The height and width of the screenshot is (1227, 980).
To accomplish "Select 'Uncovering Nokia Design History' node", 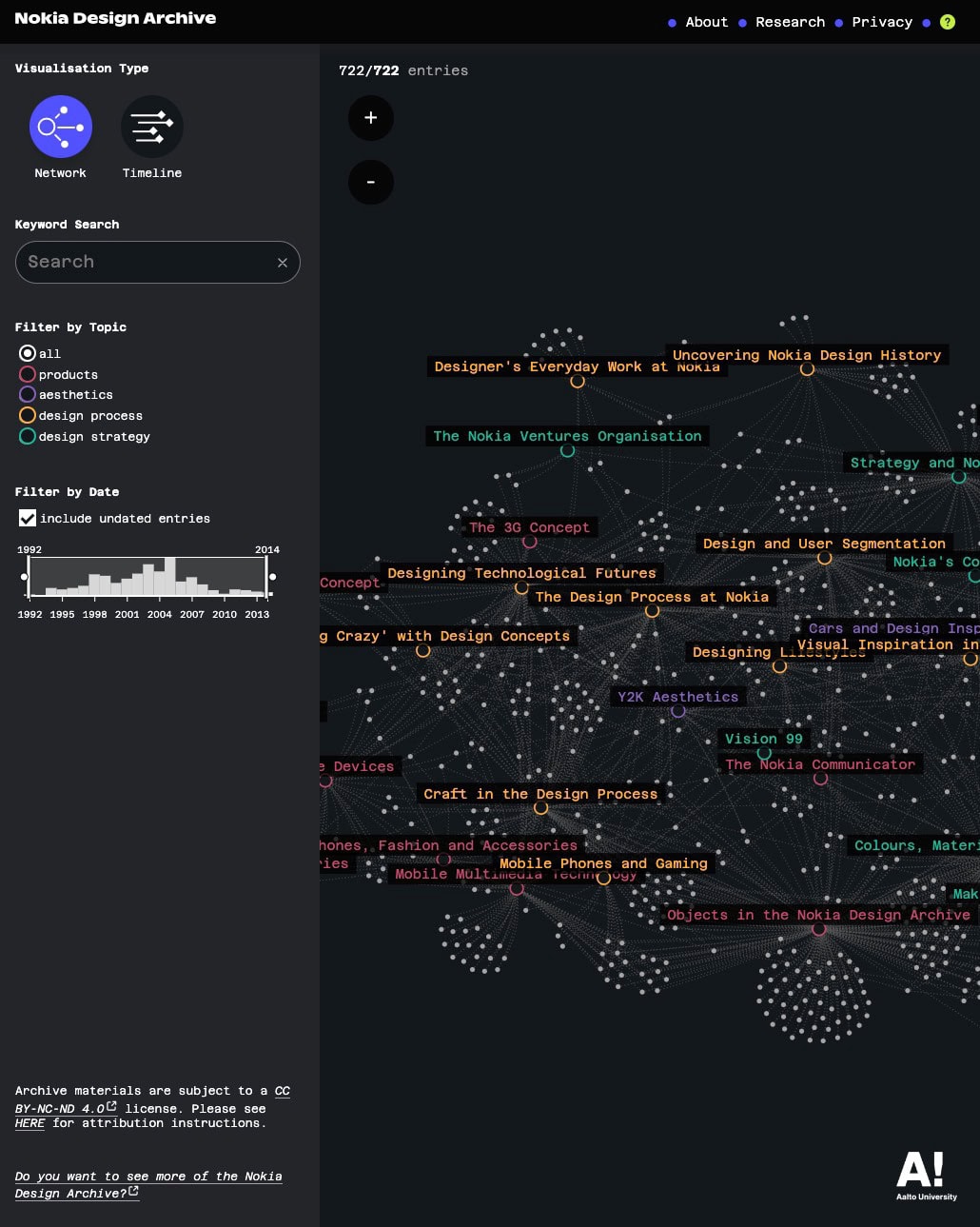I will pyautogui.click(x=807, y=369).
